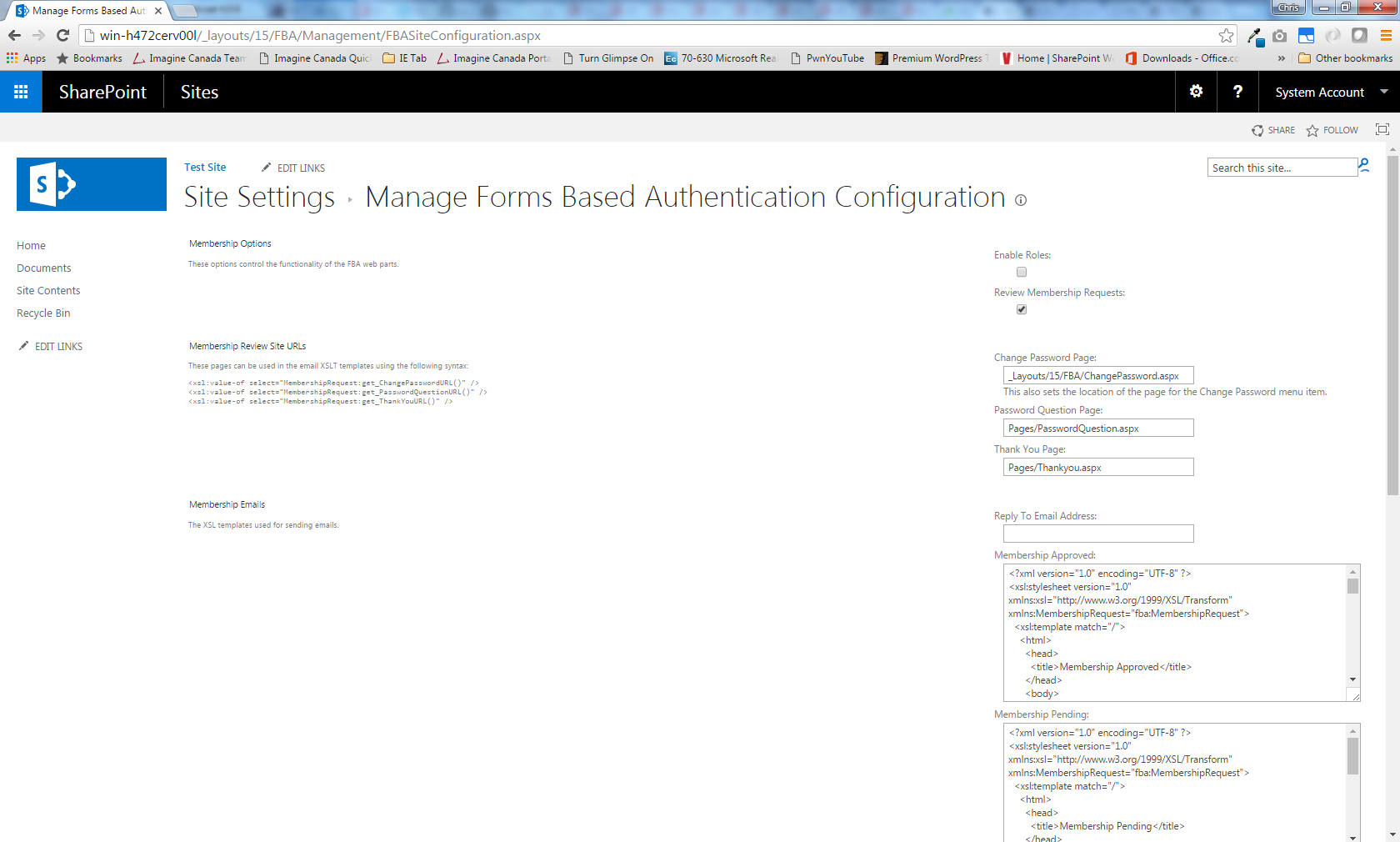Open the Other bookmarks folder
Screen dimensions: 1400x842
[1345, 58]
